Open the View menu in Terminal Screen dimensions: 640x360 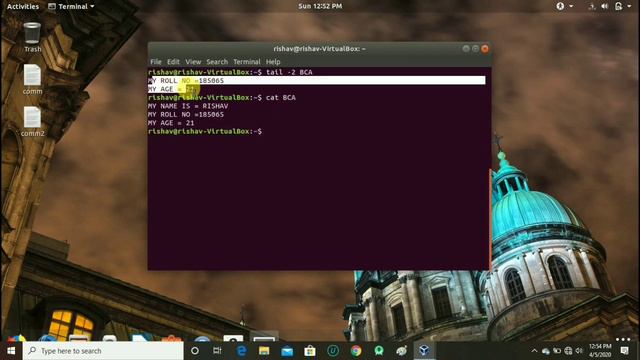(193, 62)
